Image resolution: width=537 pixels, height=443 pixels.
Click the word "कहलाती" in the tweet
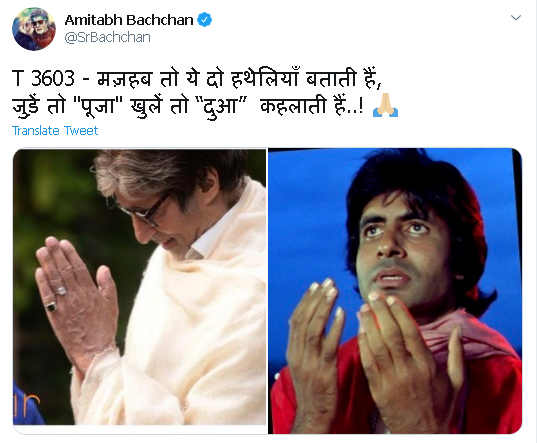[x=293, y=105]
